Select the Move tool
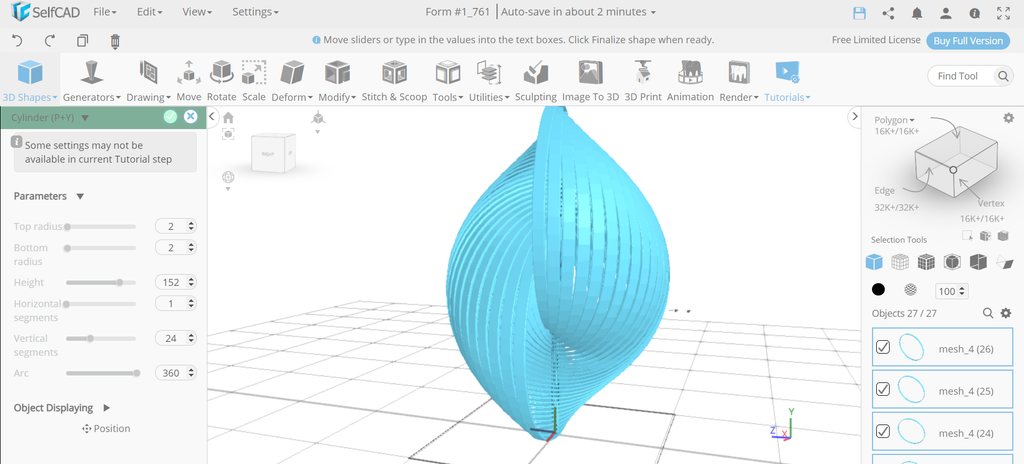The image size is (1024, 464). click(x=189, y=82)
